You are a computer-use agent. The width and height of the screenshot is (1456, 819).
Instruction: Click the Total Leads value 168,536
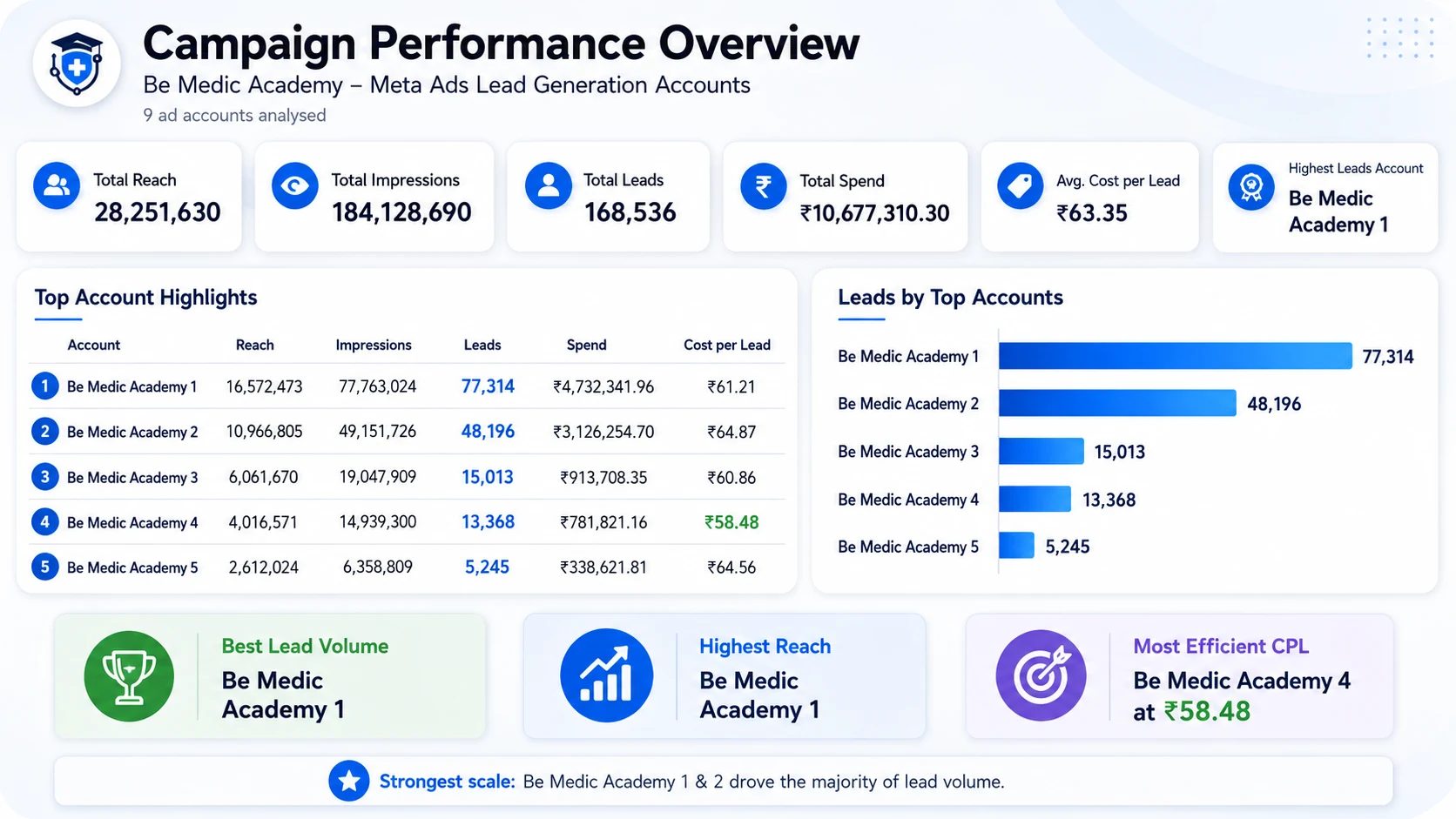tap(630, 211)
